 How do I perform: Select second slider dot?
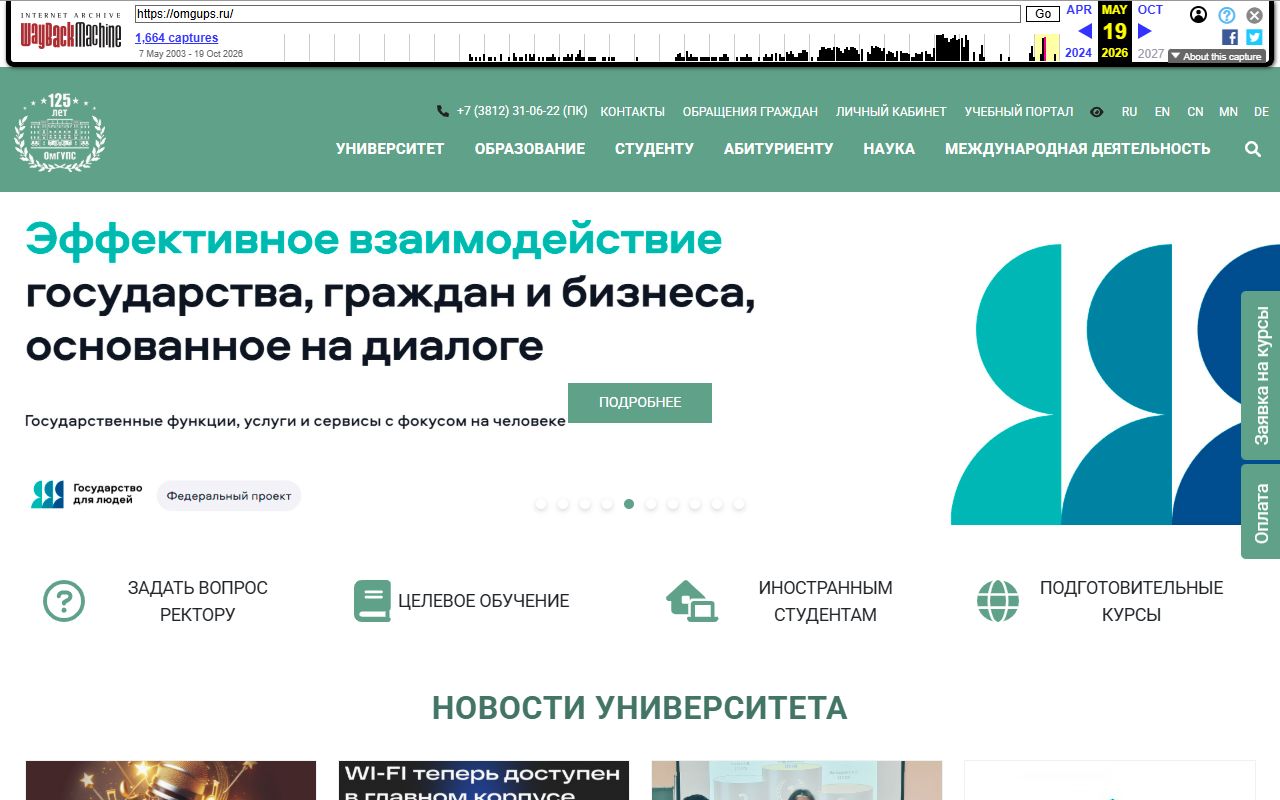pos(563,504)
